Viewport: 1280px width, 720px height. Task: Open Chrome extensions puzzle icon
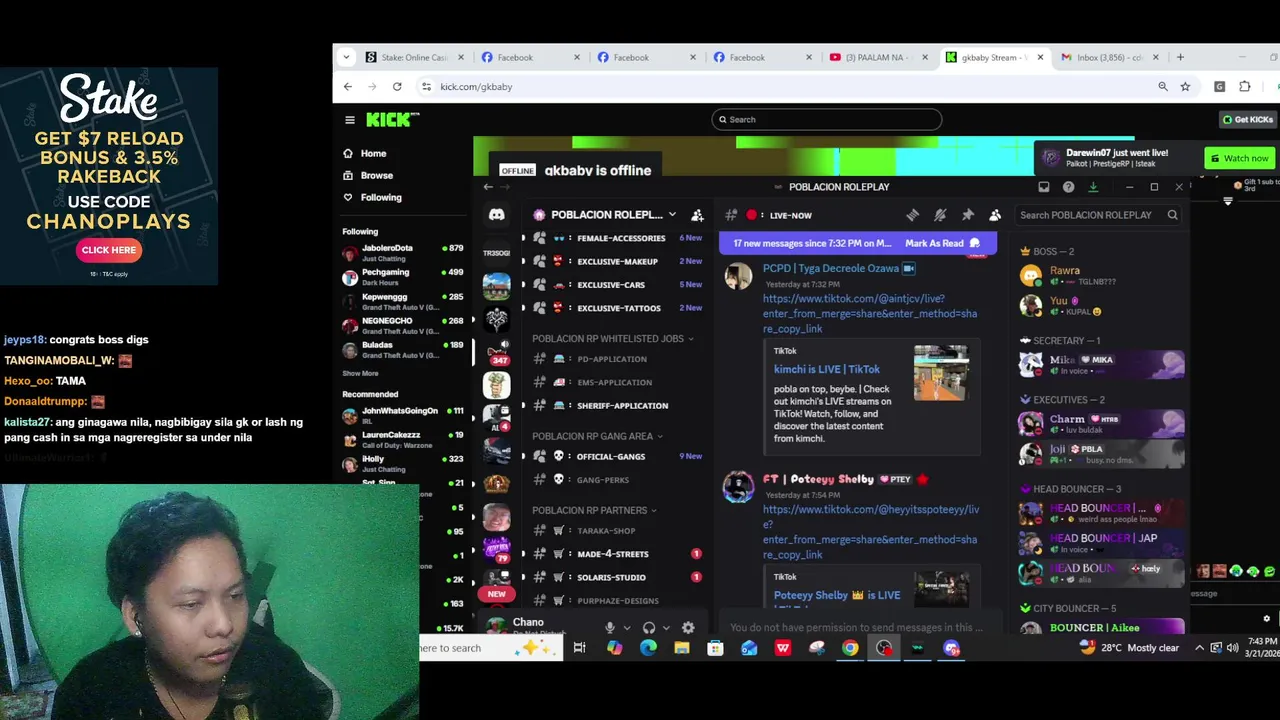(1244, 87)
